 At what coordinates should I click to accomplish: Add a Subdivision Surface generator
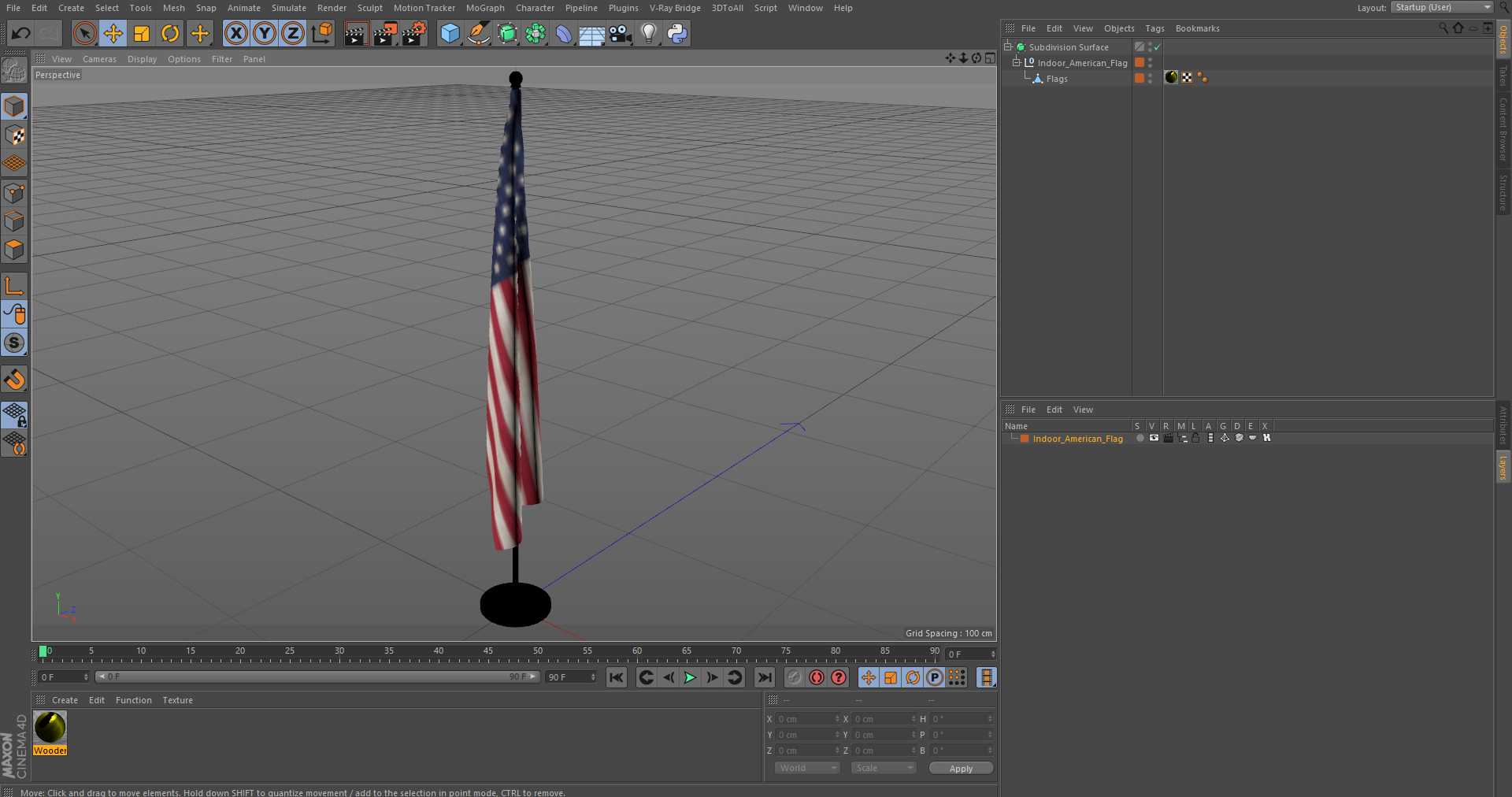coord(507,33)
